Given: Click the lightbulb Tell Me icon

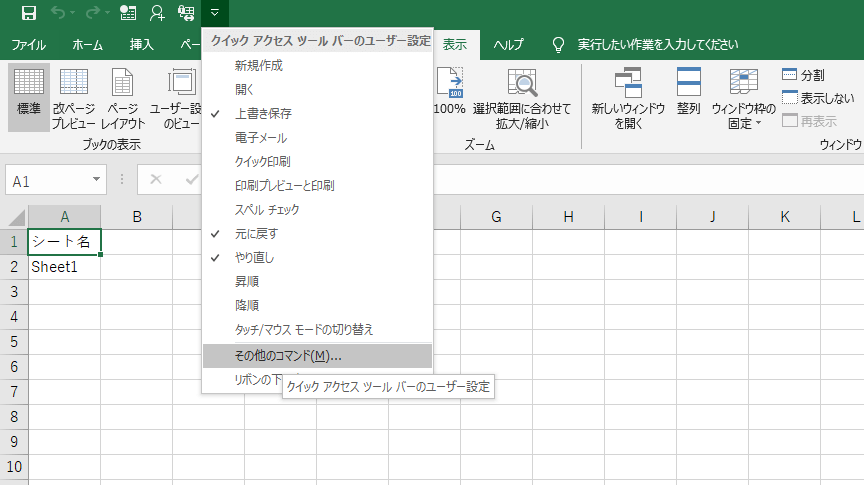Looking at the screenshot, I should [558, 45].
